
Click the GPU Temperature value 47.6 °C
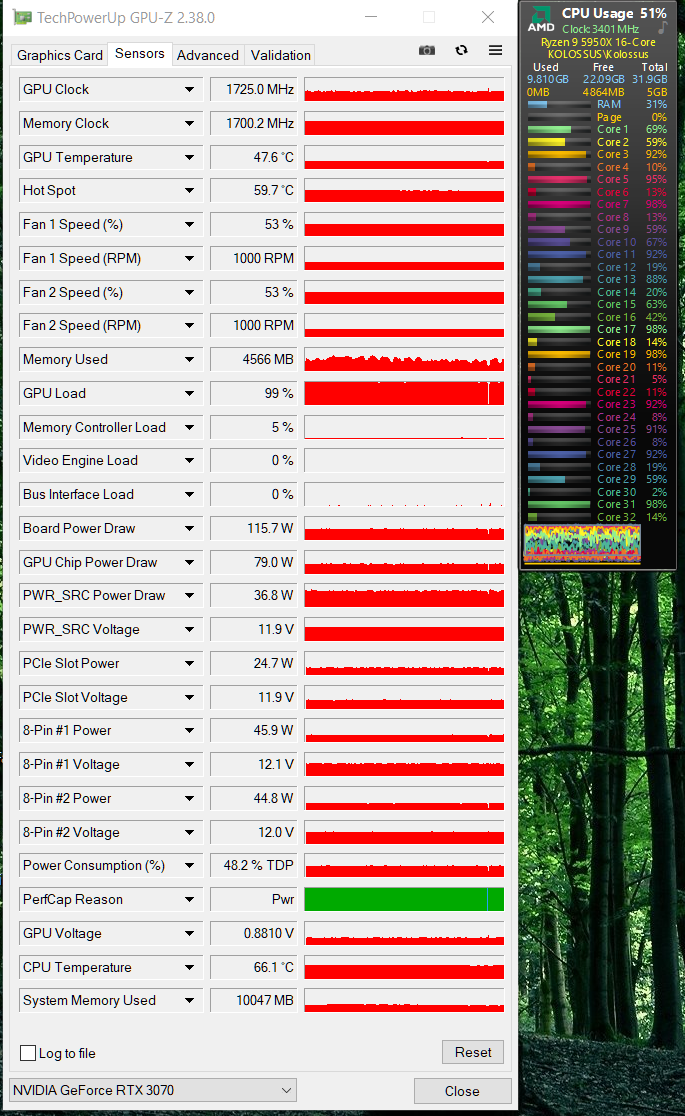[254, 157]
